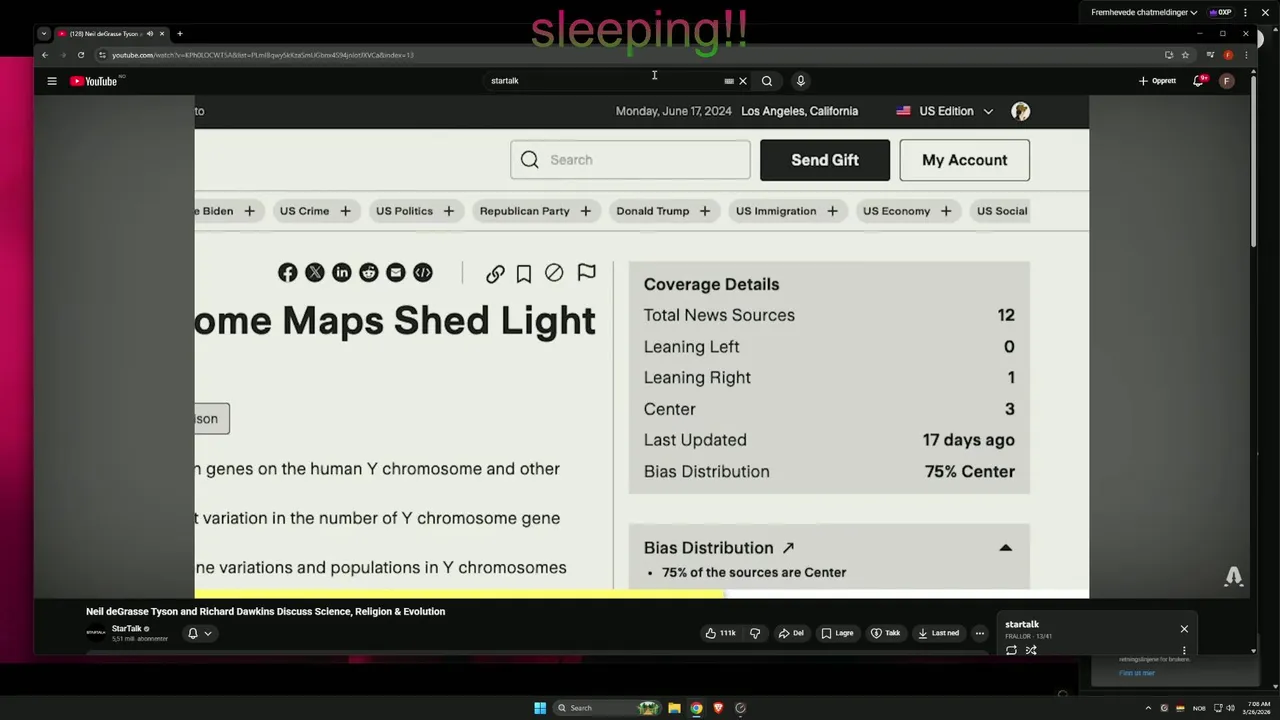The height and width of the screenshot is (720, 1280).
Task: Open the Windows Start menu
Action: 540,708
